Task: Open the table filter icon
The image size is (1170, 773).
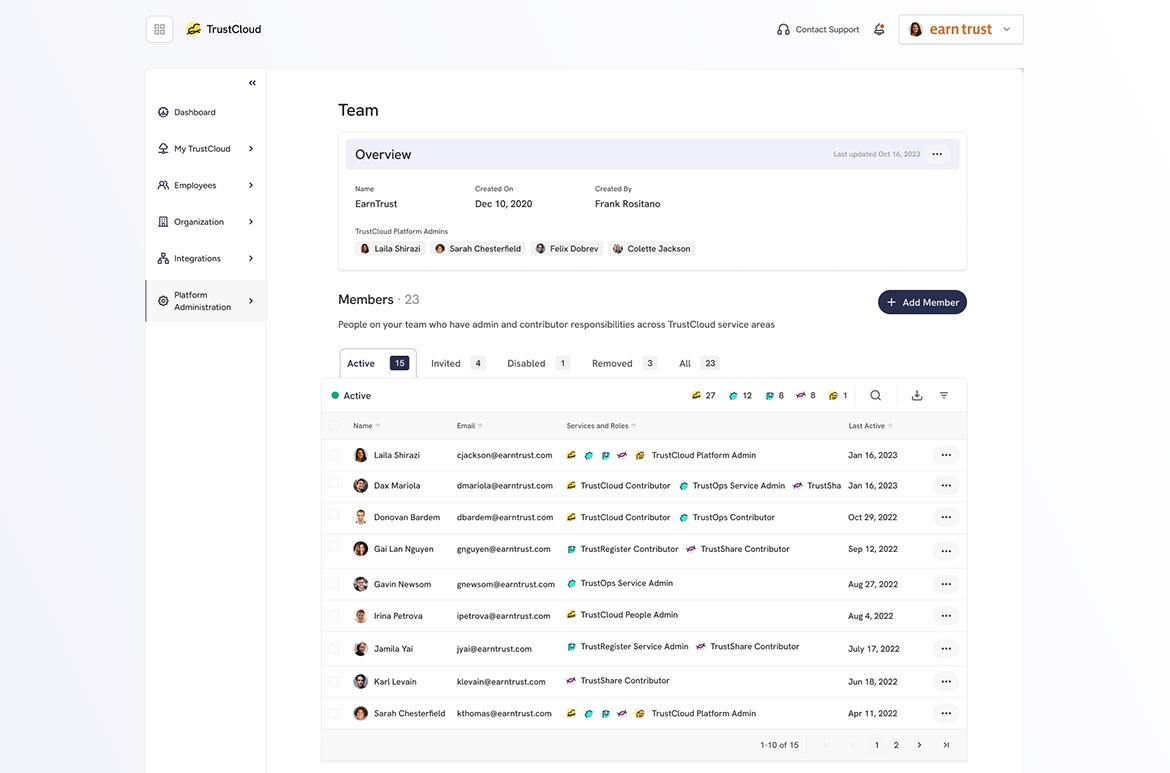Action: point(944,395)
